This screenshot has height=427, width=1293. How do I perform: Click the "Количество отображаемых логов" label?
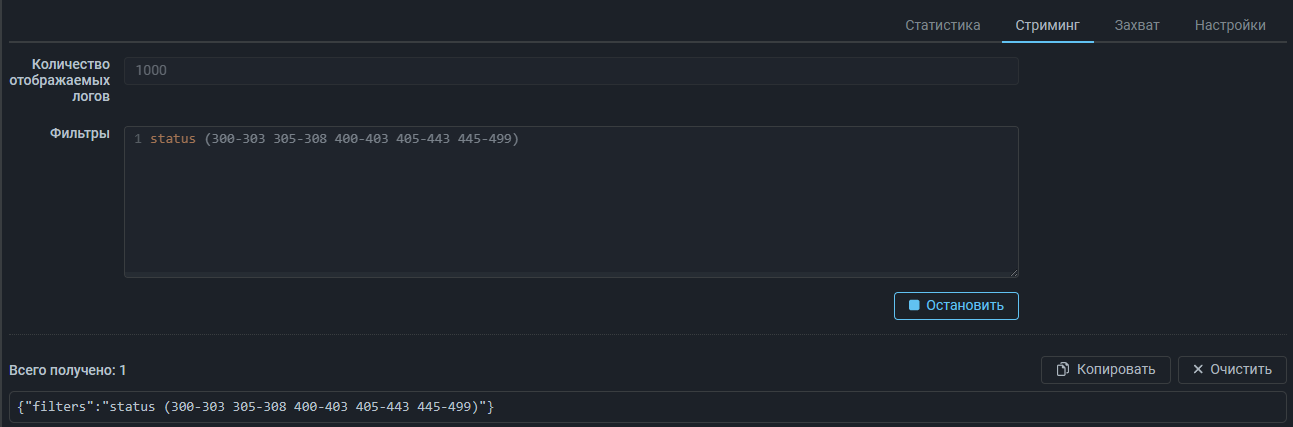[x=70, y=80]
